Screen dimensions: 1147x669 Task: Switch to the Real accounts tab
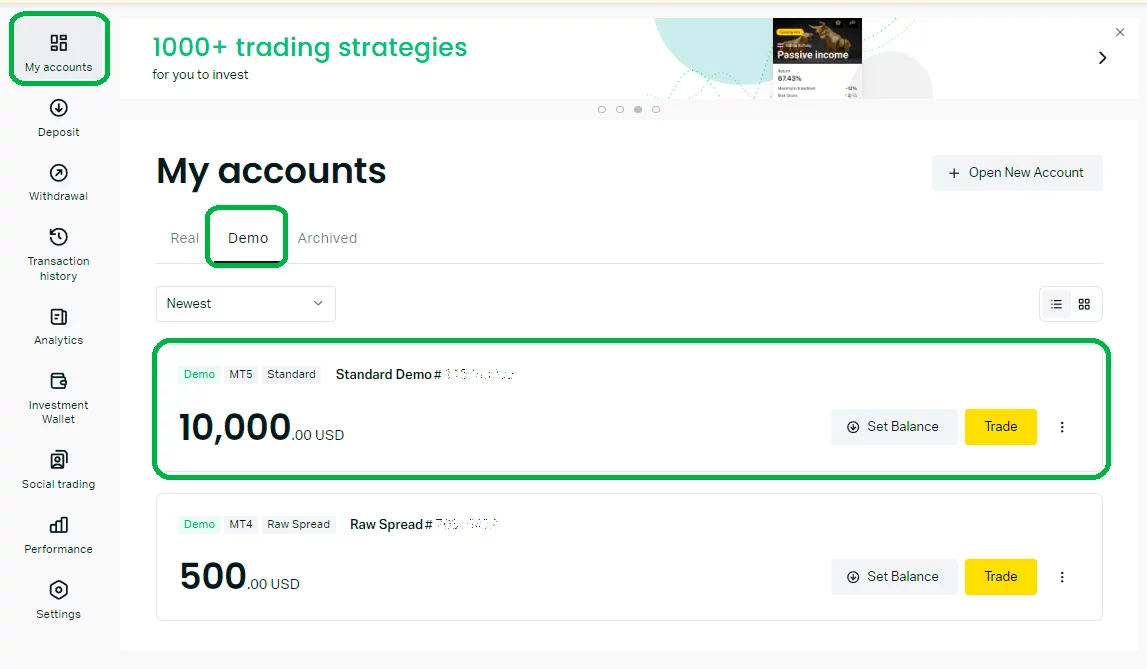(185, 238)
